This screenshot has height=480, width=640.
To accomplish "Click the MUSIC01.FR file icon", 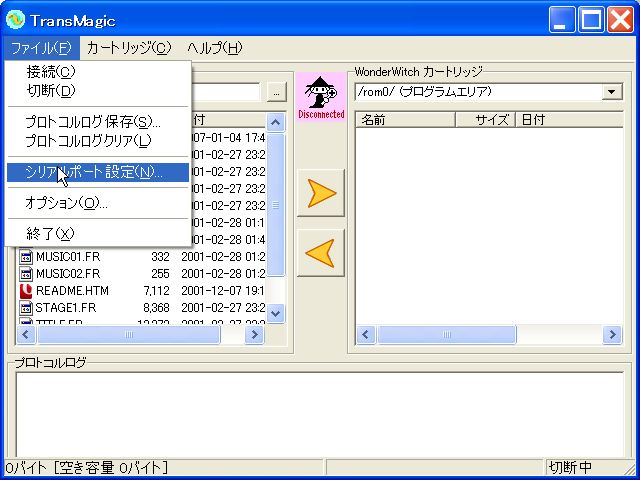I will click(x=26, y=257).
